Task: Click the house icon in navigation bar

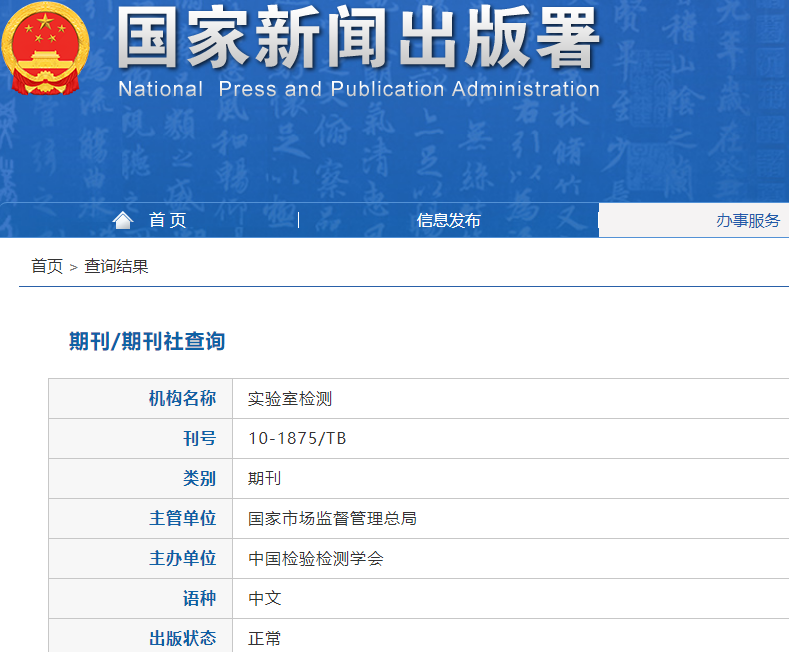Action: [x=123, y=220]
